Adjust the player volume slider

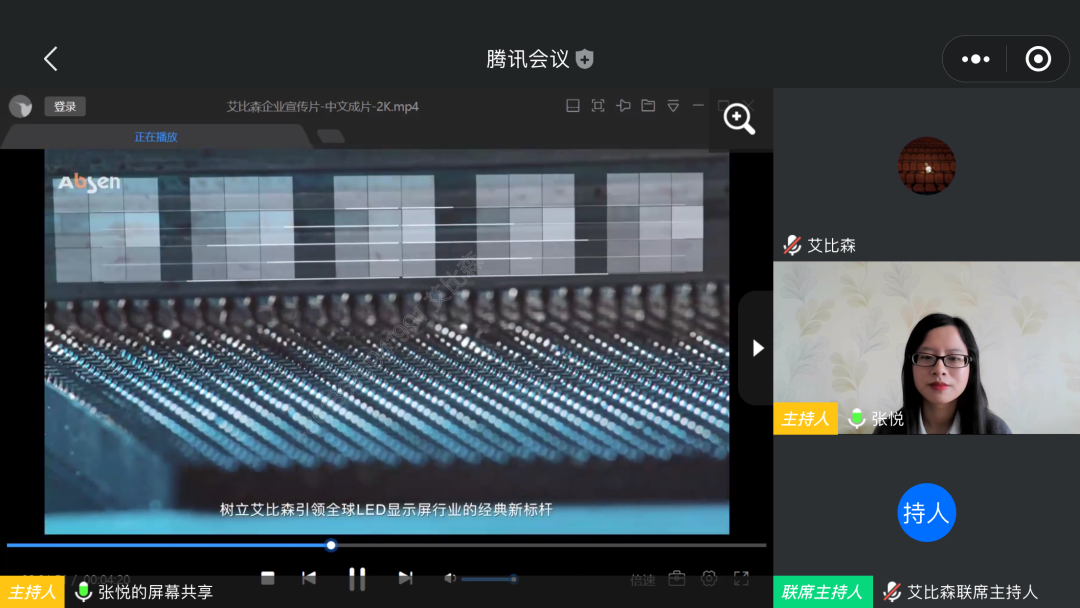click(490, 579)
